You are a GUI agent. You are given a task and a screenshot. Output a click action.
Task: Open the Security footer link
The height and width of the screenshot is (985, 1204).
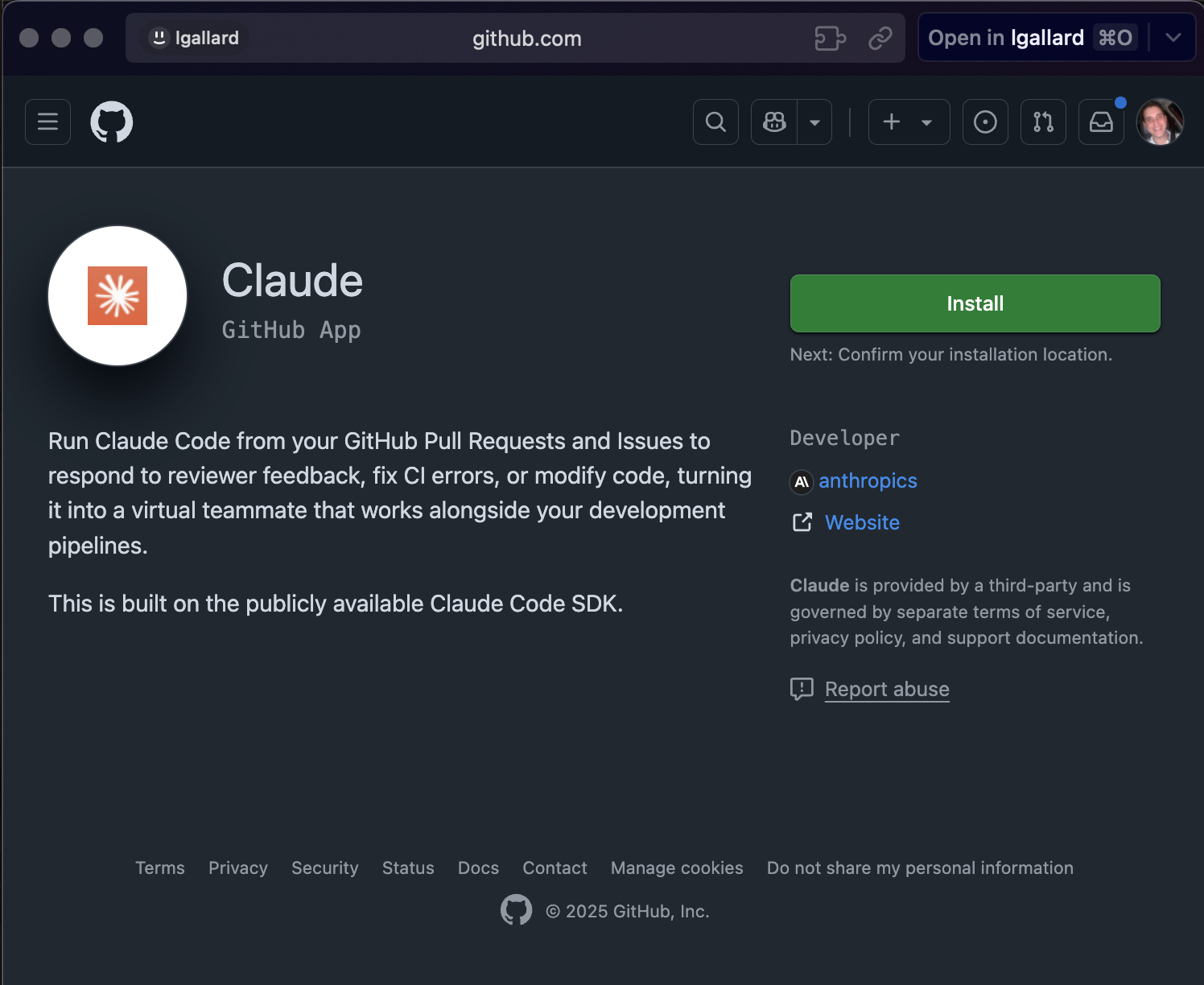coord(325,868)
